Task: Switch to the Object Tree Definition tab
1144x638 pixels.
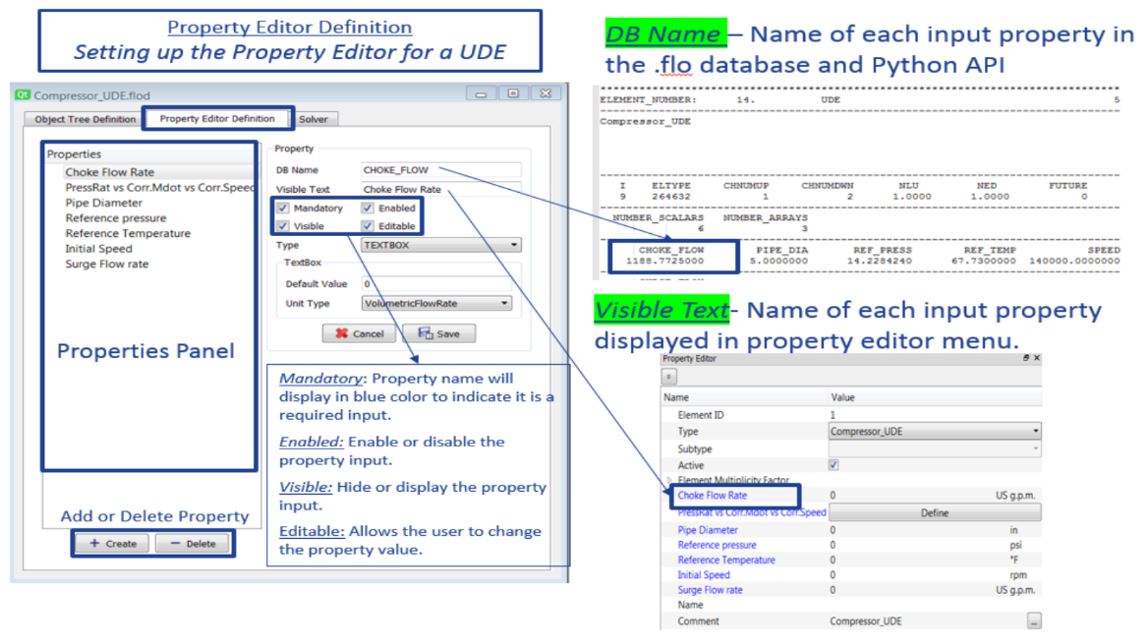Action: point(85,119)
